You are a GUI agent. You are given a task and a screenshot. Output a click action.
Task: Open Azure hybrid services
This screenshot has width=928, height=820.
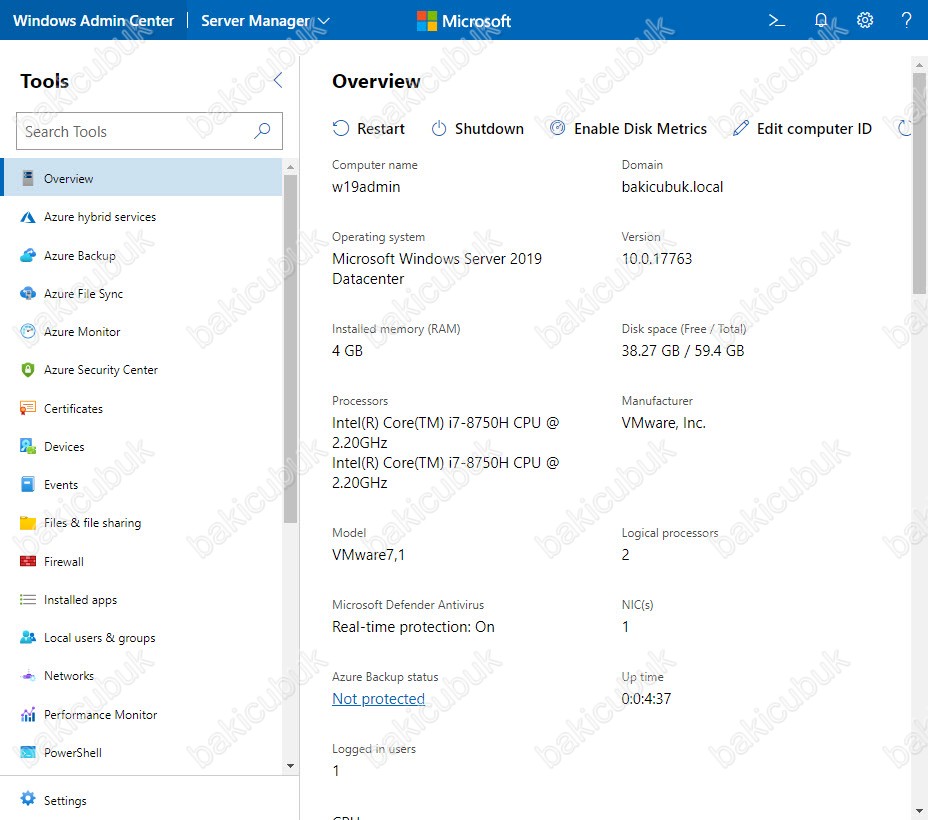pyautogui.click(x=143, y=217)
